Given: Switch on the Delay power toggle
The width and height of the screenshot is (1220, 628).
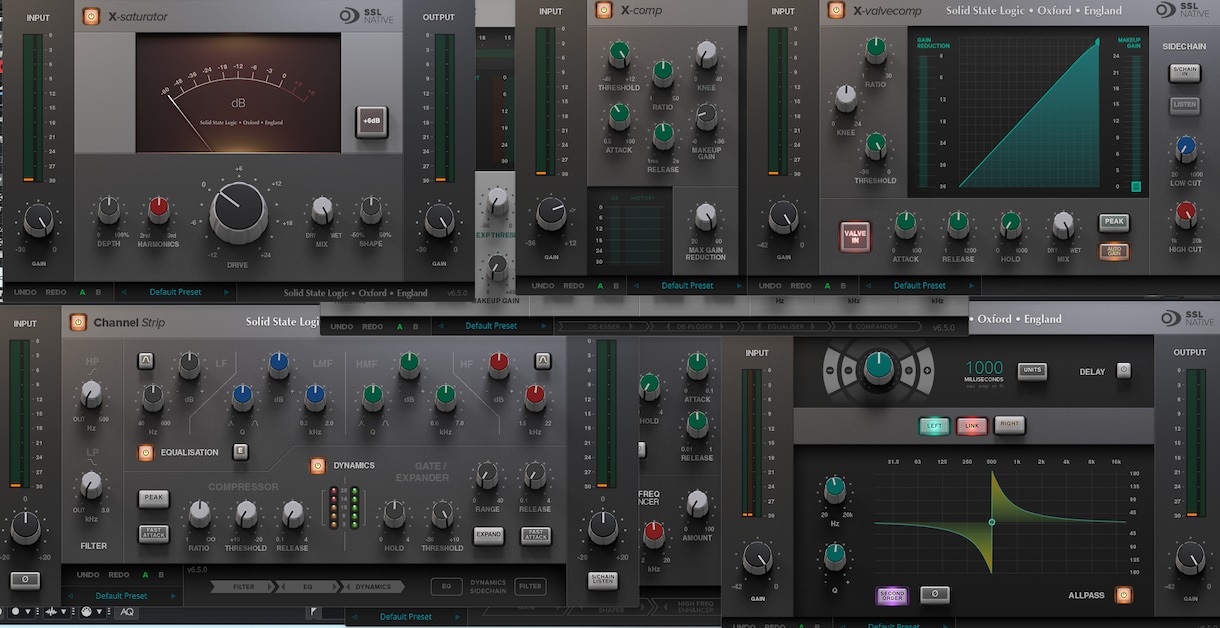Looking at the screenshot, I should point(1123,370).
